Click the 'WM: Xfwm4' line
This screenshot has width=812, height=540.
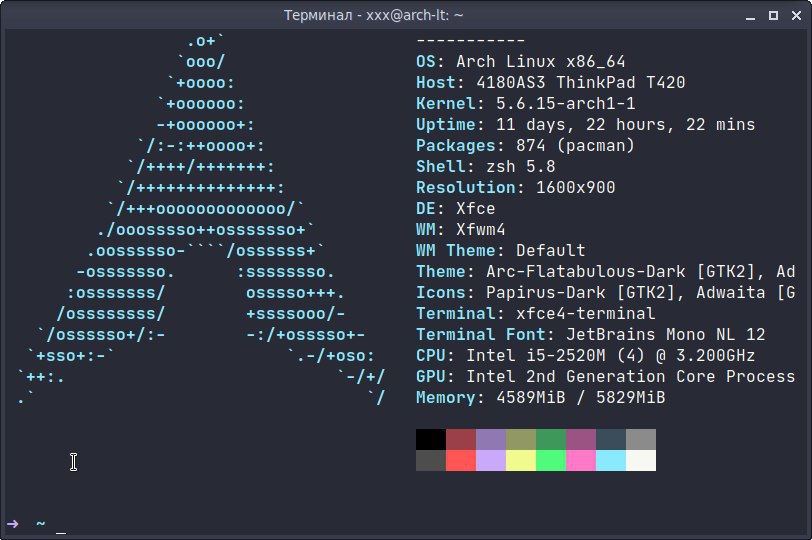460,229
